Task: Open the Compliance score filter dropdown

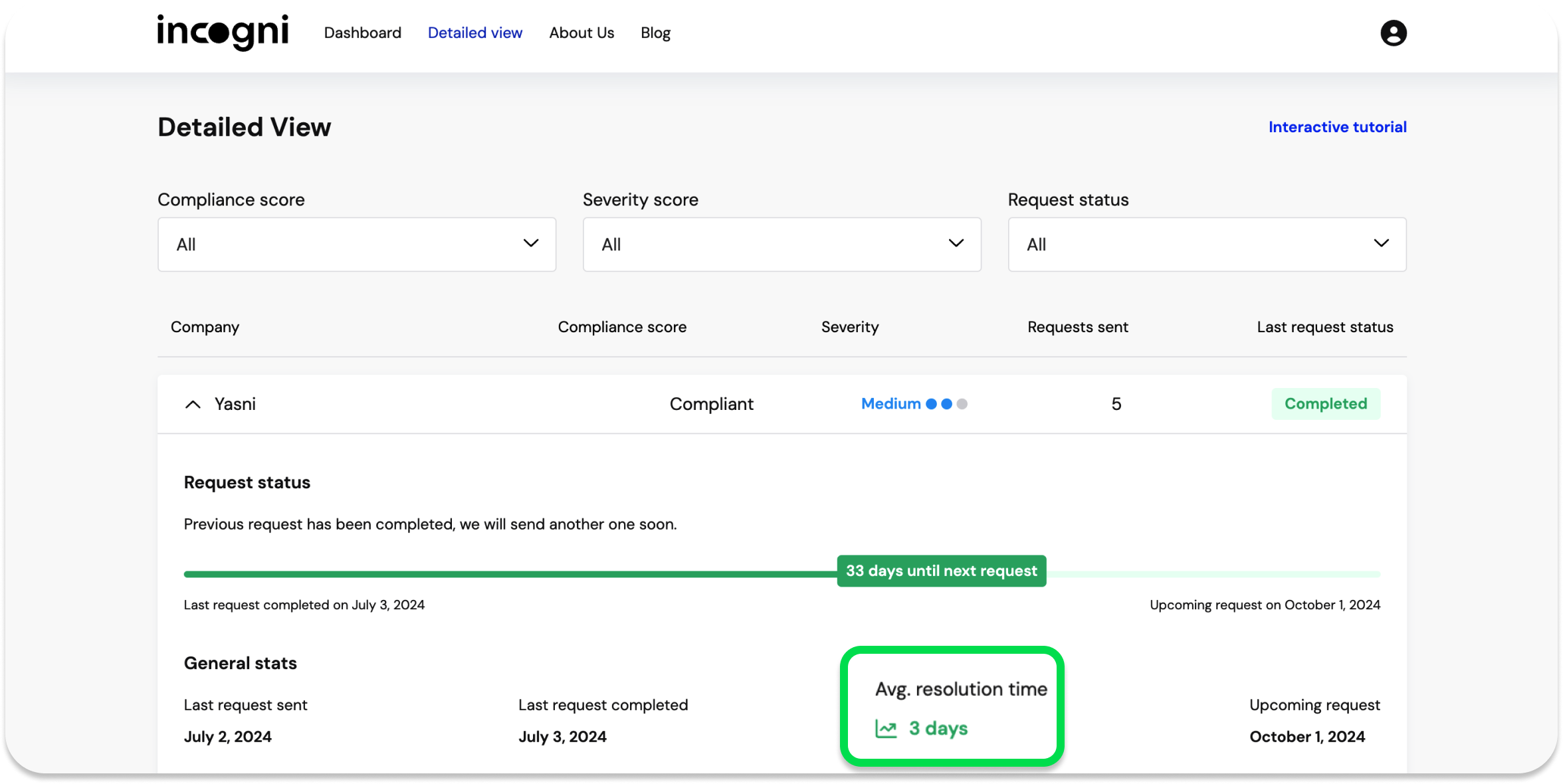Action: (x=356, y=245)
